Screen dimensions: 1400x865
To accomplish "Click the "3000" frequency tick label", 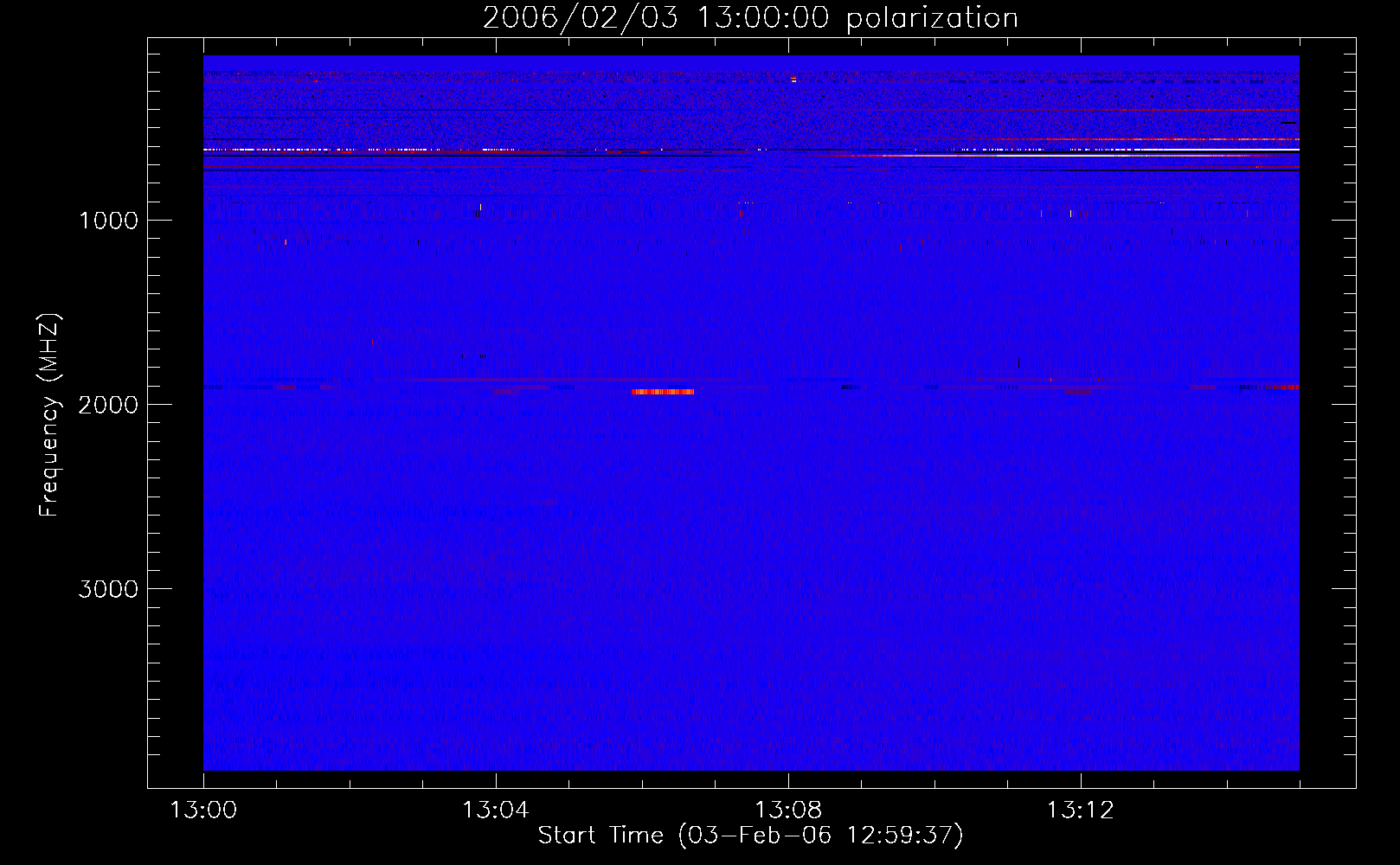I will pos(108,589).
